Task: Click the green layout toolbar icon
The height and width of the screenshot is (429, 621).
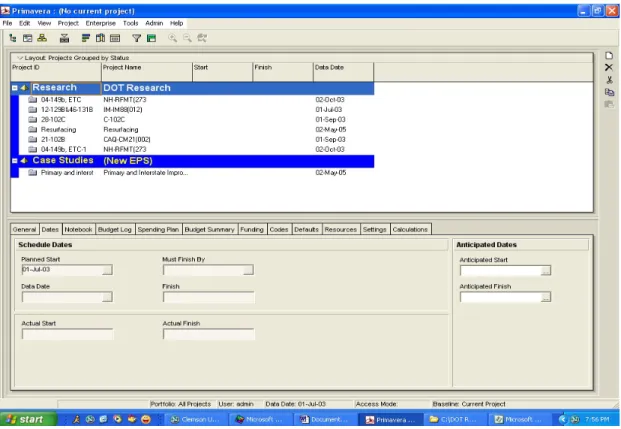Action: point(151,38)
